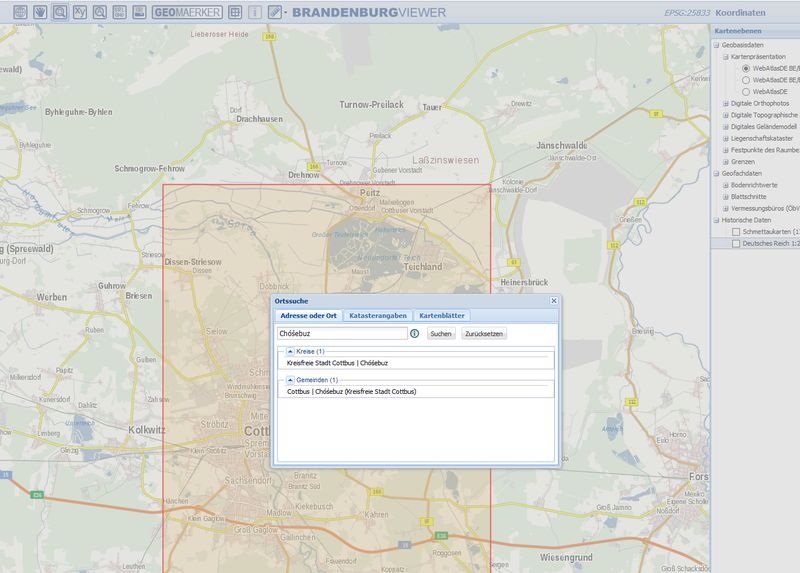
Task: Expand Blattschnitte
Action: point(726,196)
